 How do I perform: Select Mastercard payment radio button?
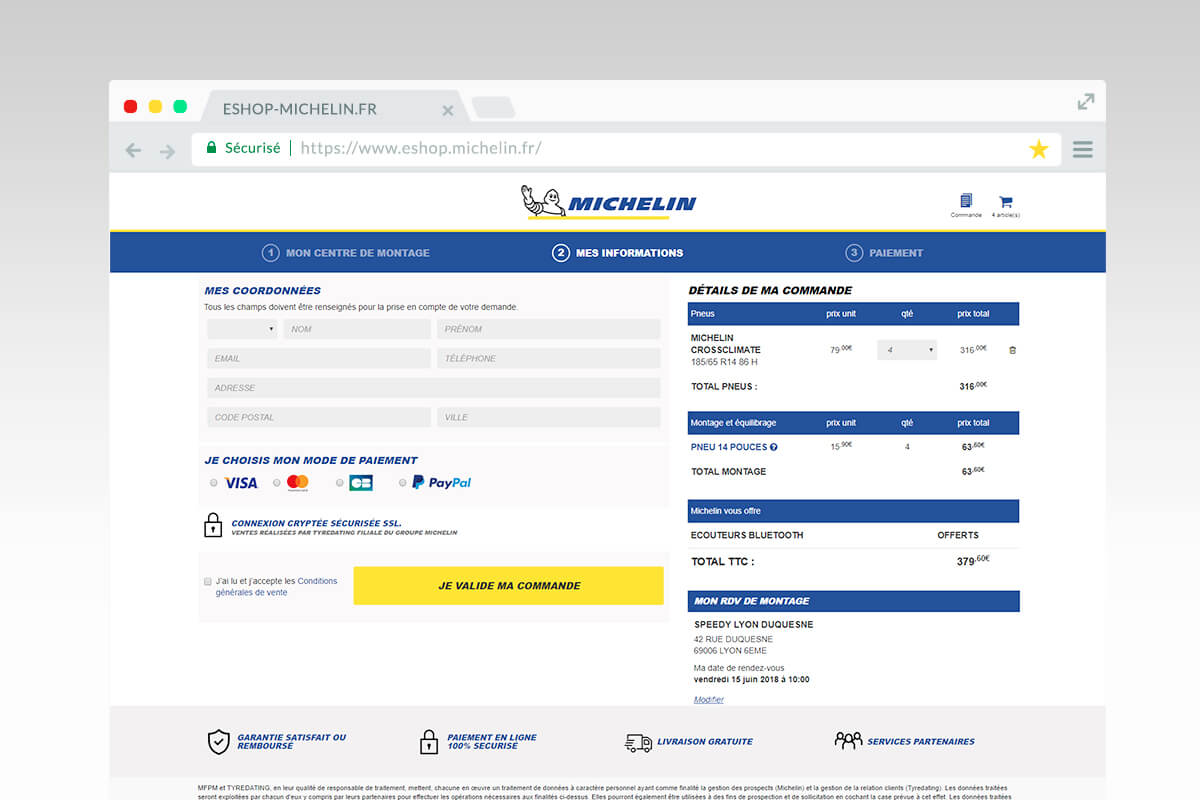[277, 483]
